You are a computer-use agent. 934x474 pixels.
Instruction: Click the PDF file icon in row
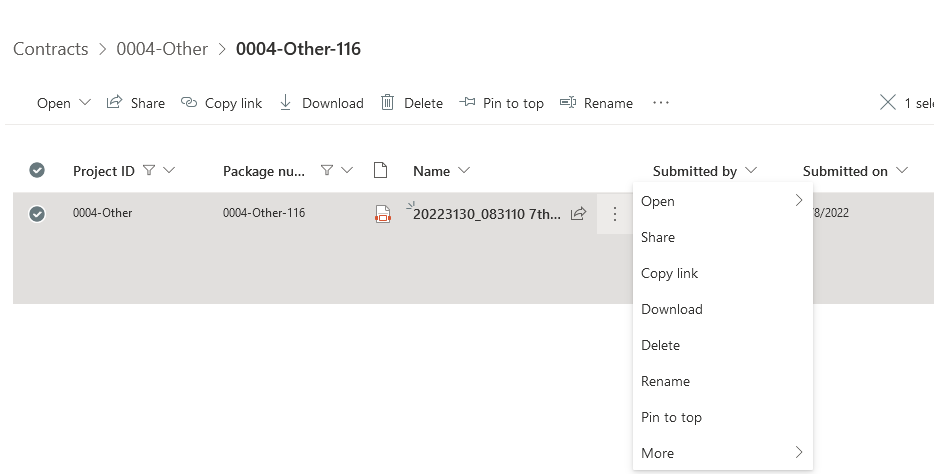click(382, 214)
